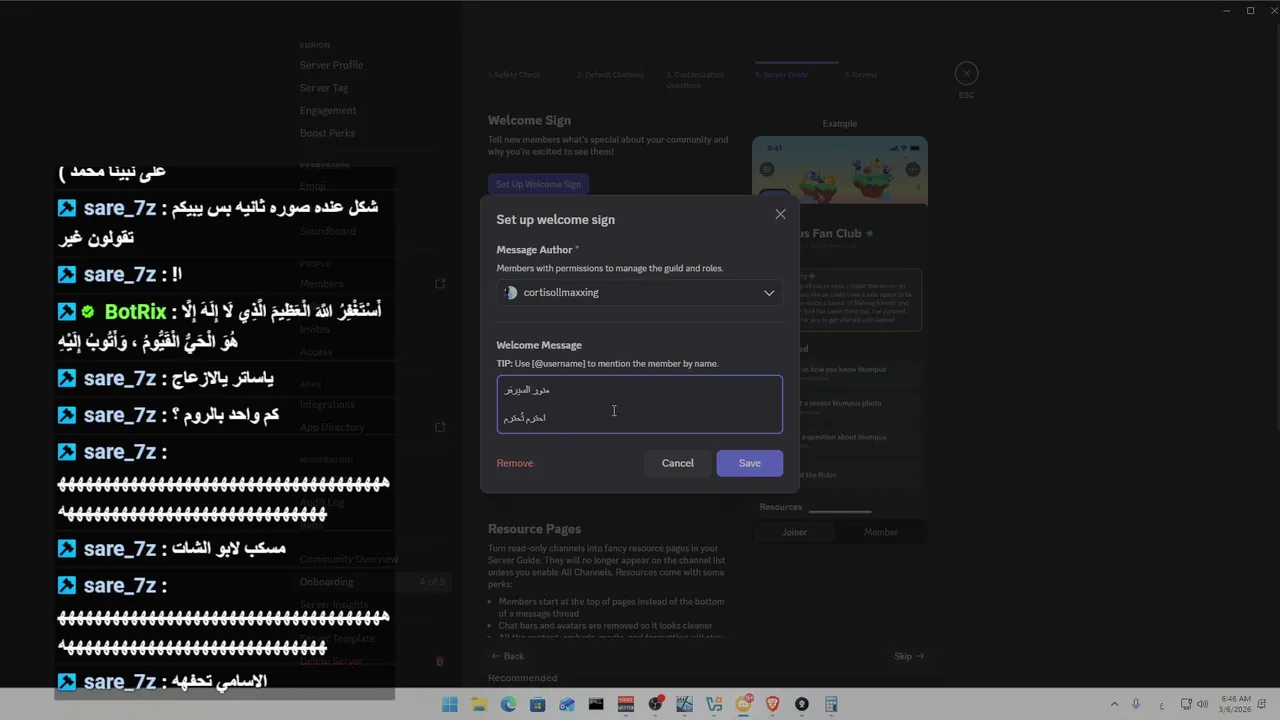The width and height of the screenshot is (1280, 720).
Task: Open the Message Author dropdown
Action: click(639, 293)
